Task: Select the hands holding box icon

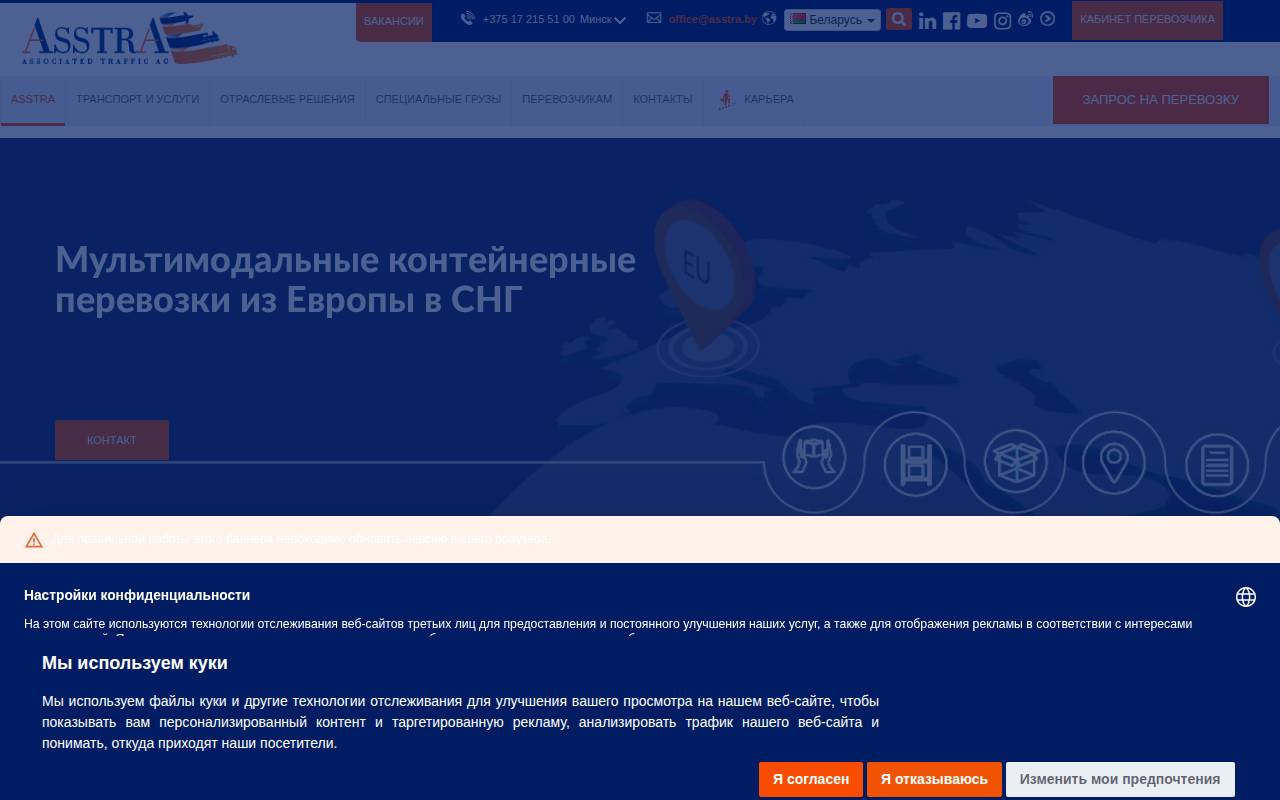Action: (x=814, y=458)
